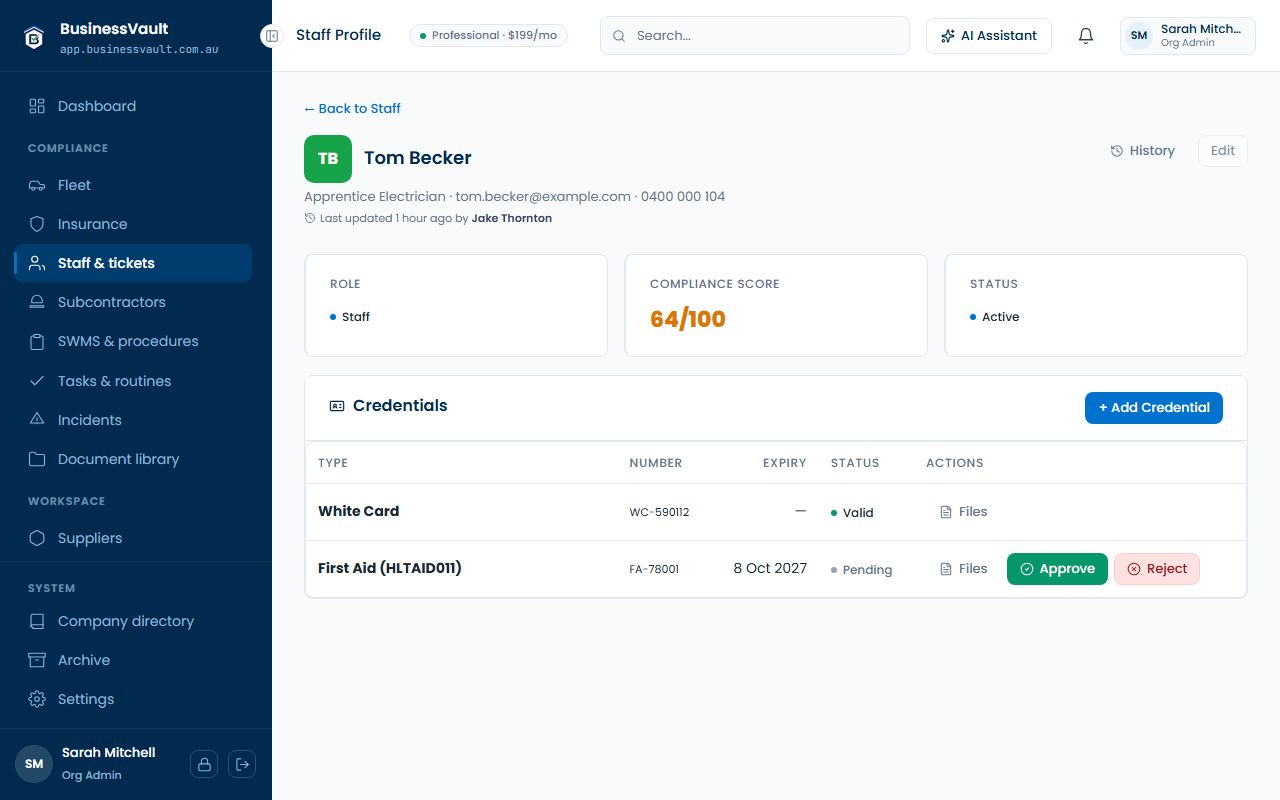Click the Incidents warning triangle icon

37,420
